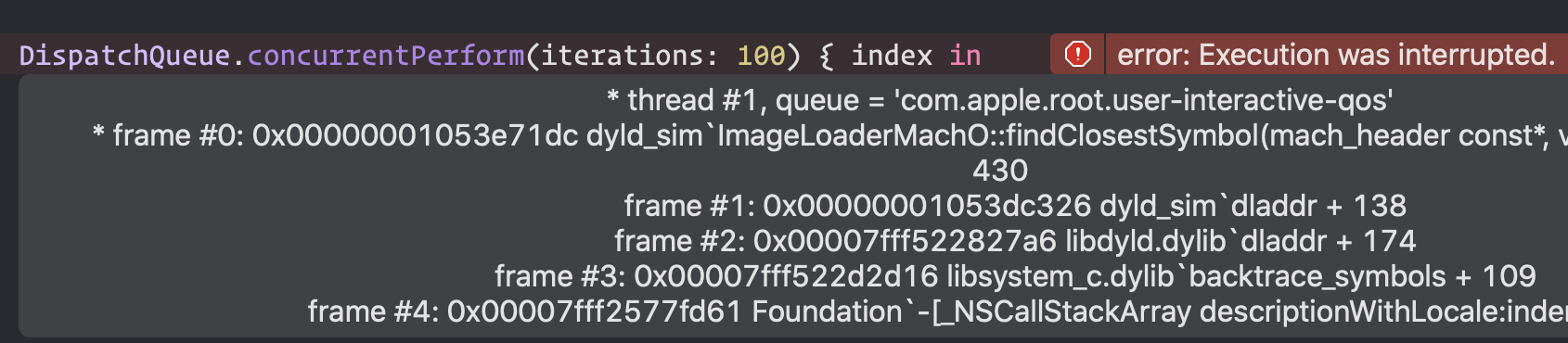Open the "Execution was interrupted" error banner
Image resolution: width=1568 pixels, height=343 pixels.
tap(1309, 55)
